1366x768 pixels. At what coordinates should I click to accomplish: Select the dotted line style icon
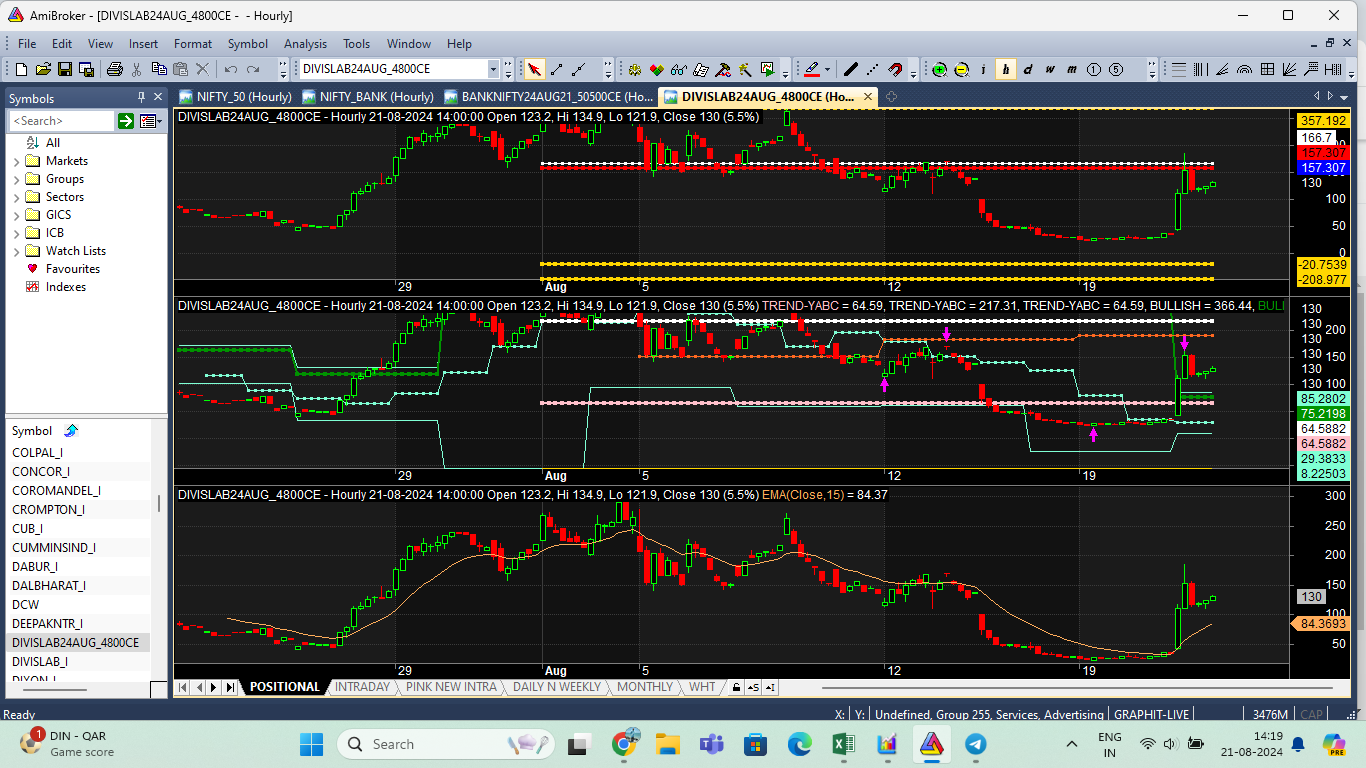point(872,69)
